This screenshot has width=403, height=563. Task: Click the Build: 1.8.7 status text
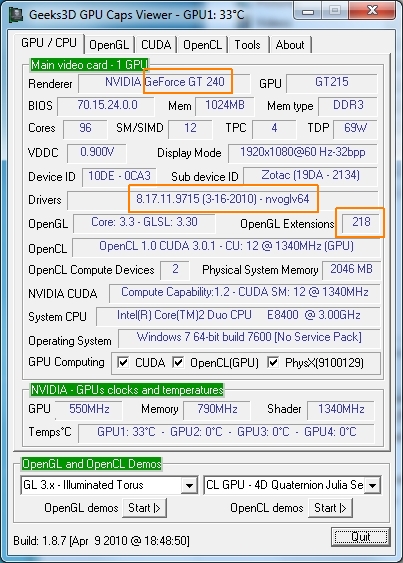point(101,540)
